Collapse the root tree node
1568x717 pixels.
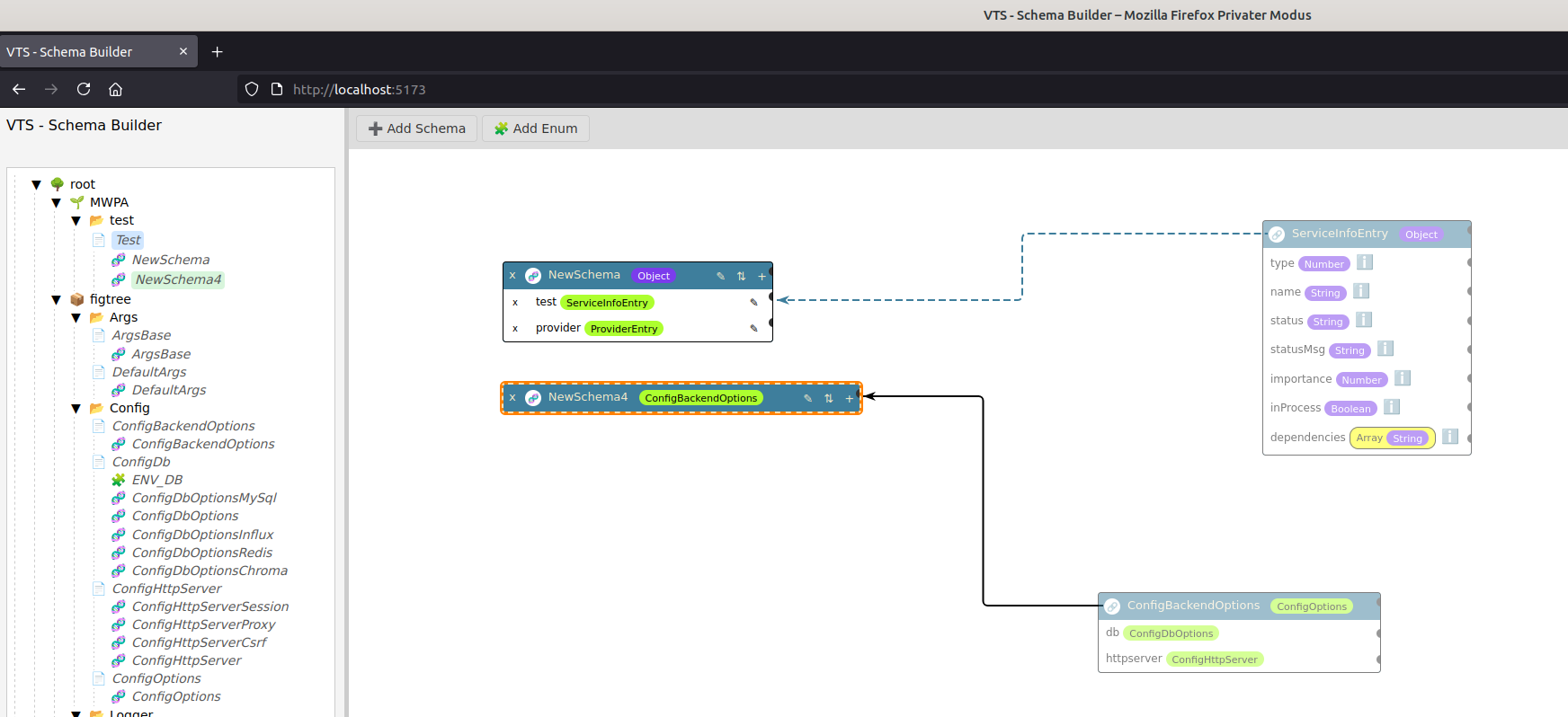(37, 184)
